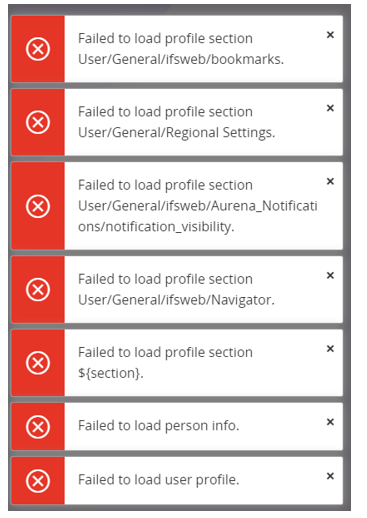367x518 pixels.
Task: Dismiss the 'Failed to load user profile' toast
Action: [x=330, y=476]
